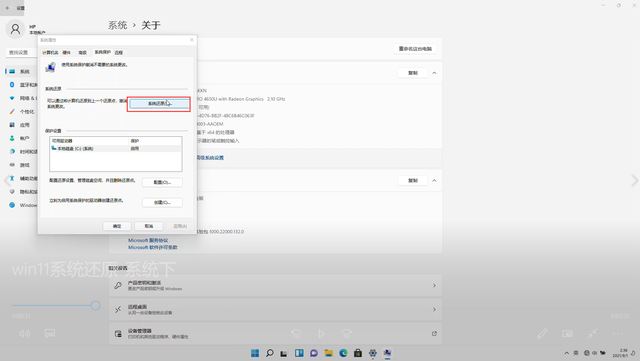Open the advanced system settings link

tap(210, 158)
